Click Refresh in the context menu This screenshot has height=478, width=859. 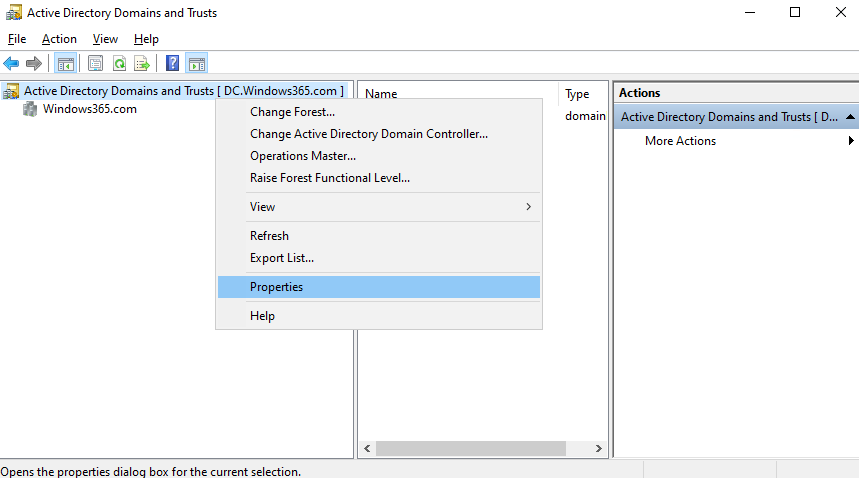coord(379,235)
